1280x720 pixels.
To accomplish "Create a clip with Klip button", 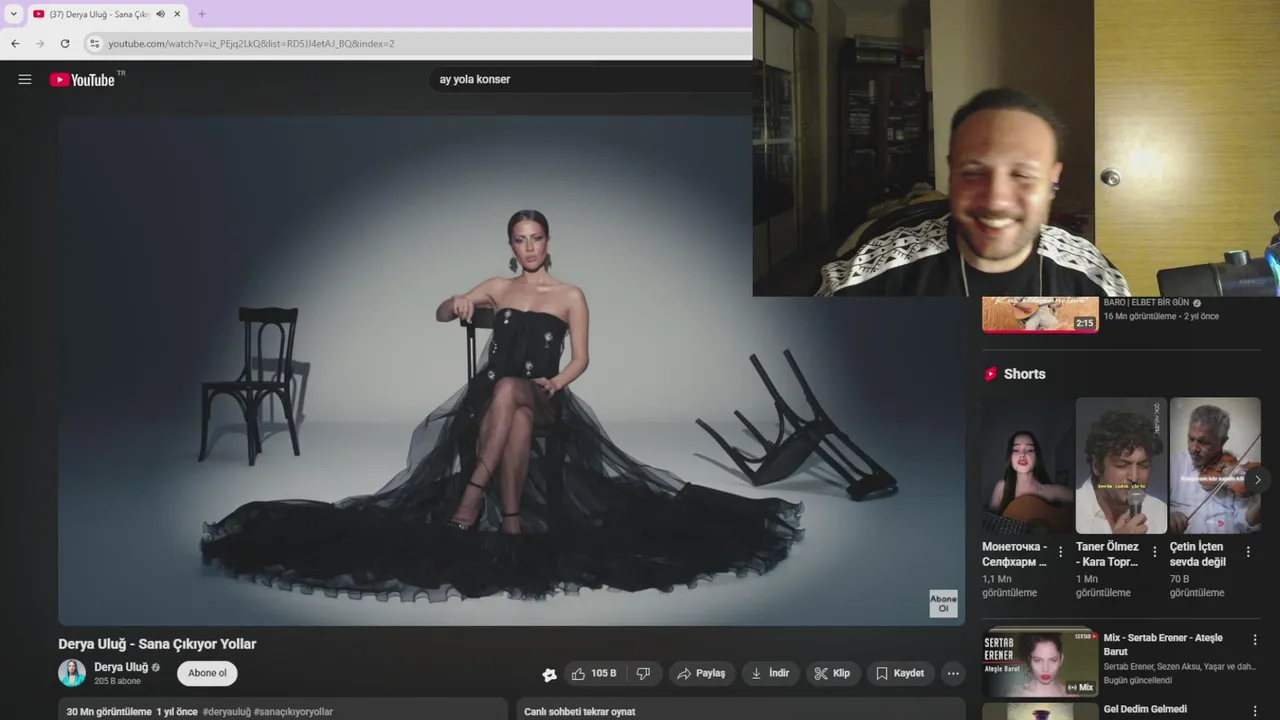I will click(833, 673).
